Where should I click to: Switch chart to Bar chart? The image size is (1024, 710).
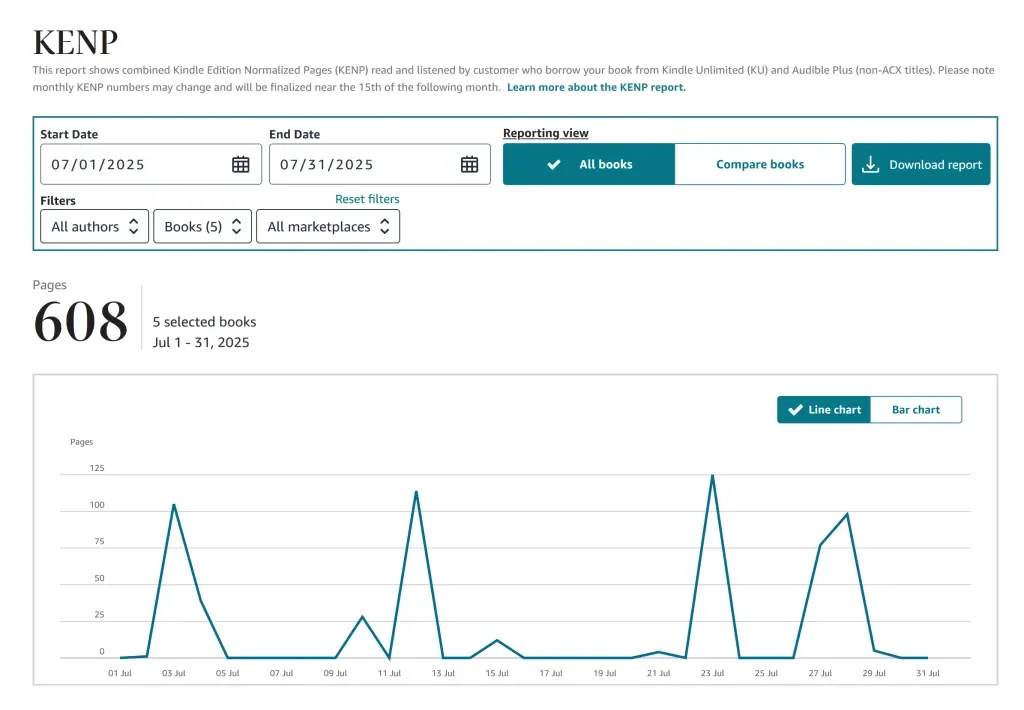click(916, 410)
